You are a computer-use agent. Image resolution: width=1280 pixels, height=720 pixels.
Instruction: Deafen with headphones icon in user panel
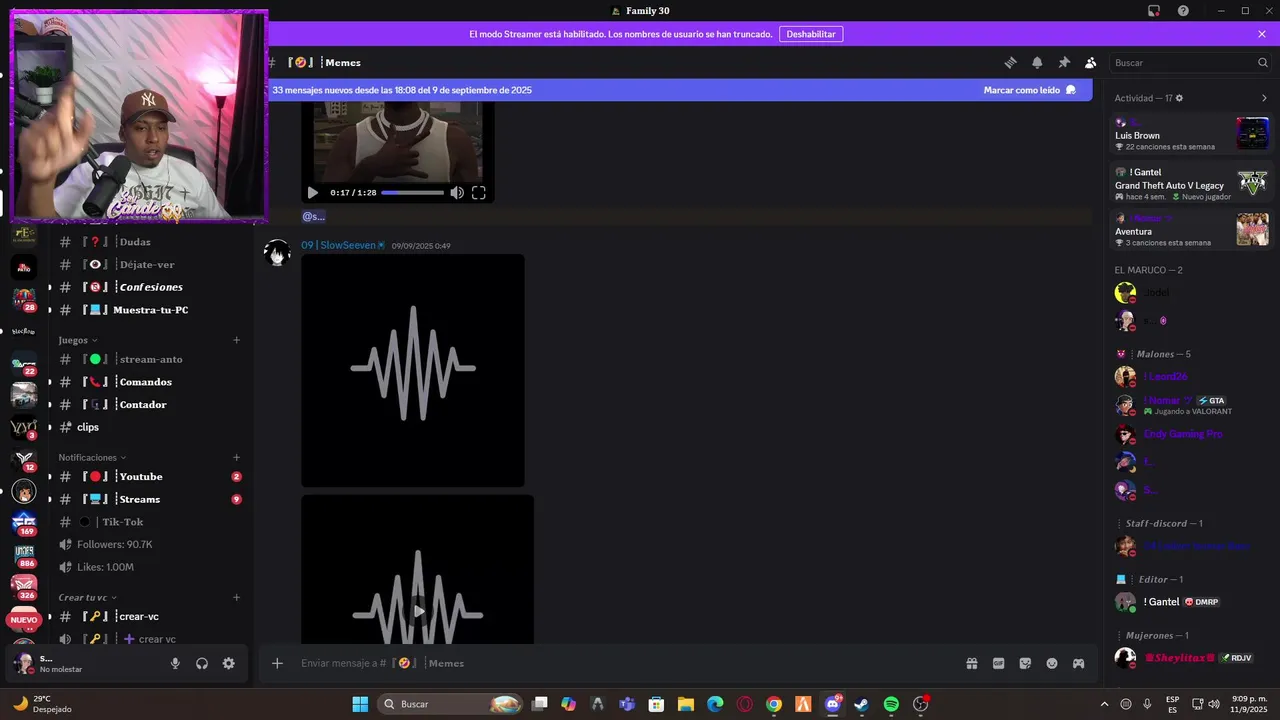click(202, 663)
